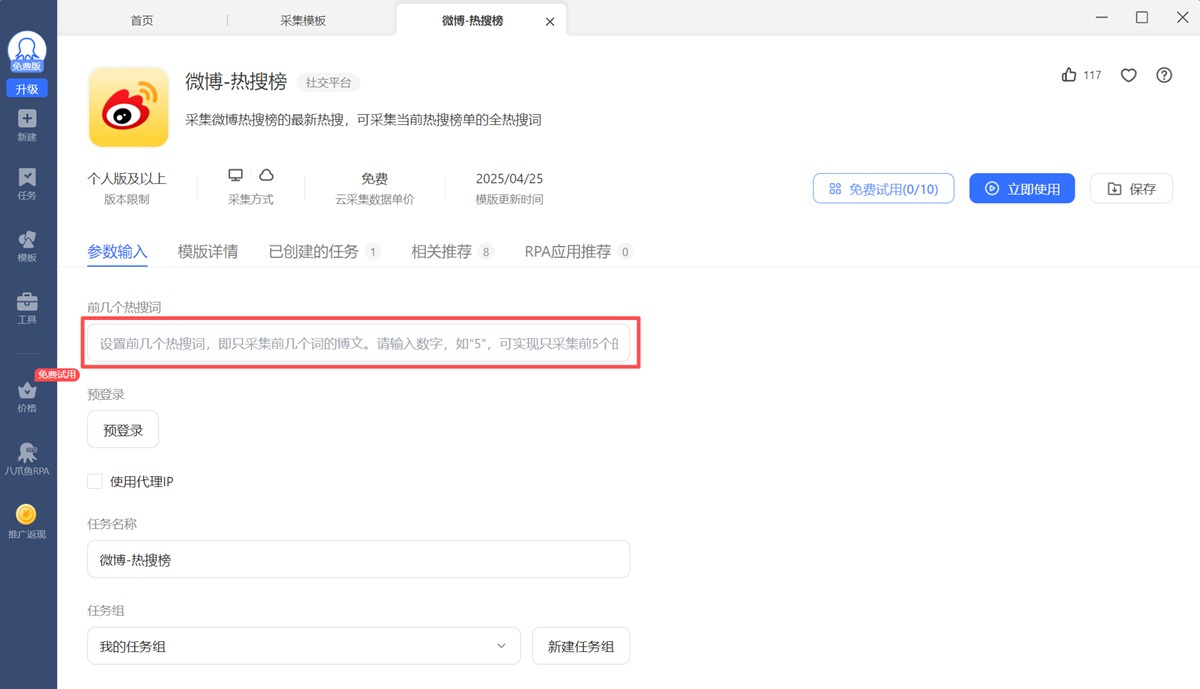Click the thumbs-up like icon

[1069, 75]
